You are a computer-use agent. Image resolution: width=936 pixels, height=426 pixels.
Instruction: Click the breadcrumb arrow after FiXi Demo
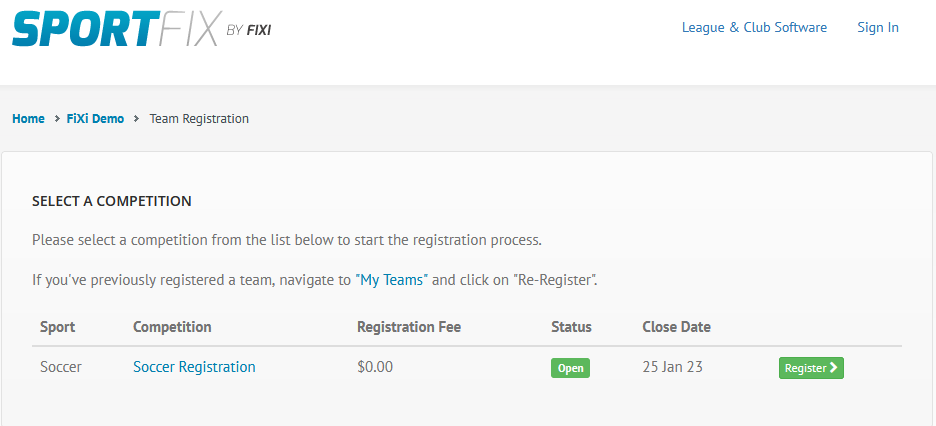[x=137, y=119]
